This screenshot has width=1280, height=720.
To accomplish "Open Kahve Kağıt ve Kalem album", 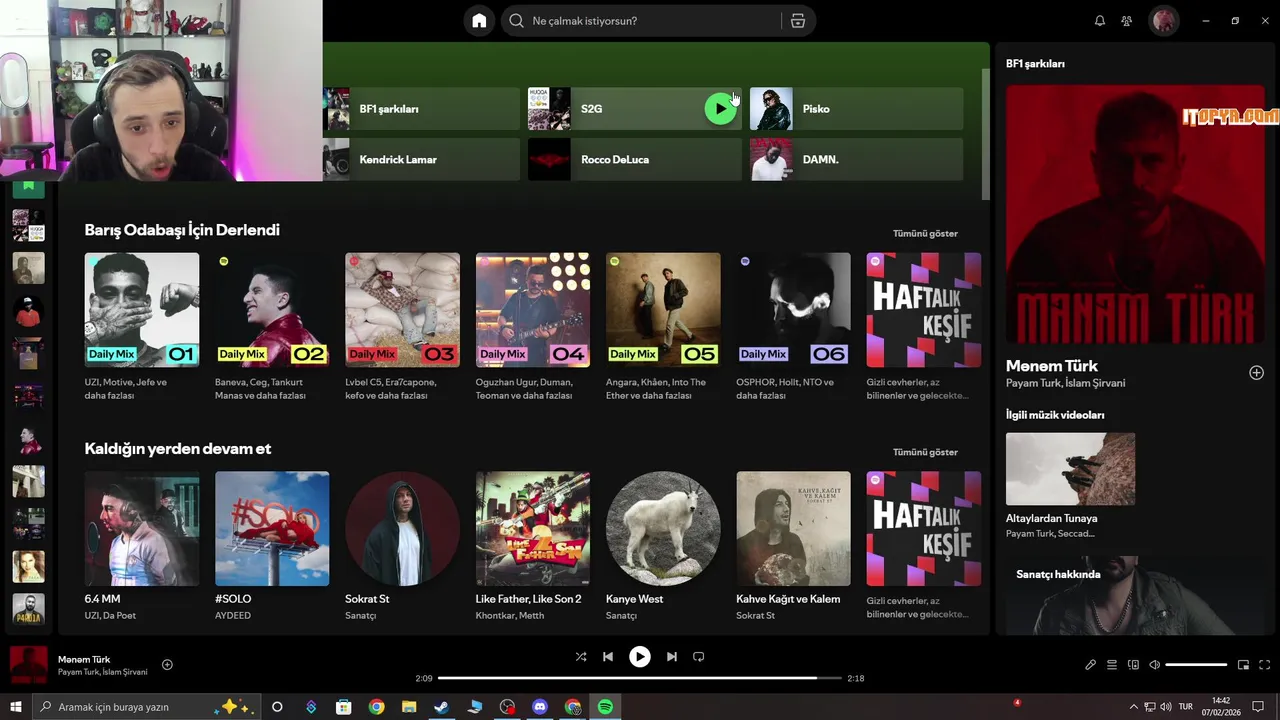I will (x=793, y=529).
